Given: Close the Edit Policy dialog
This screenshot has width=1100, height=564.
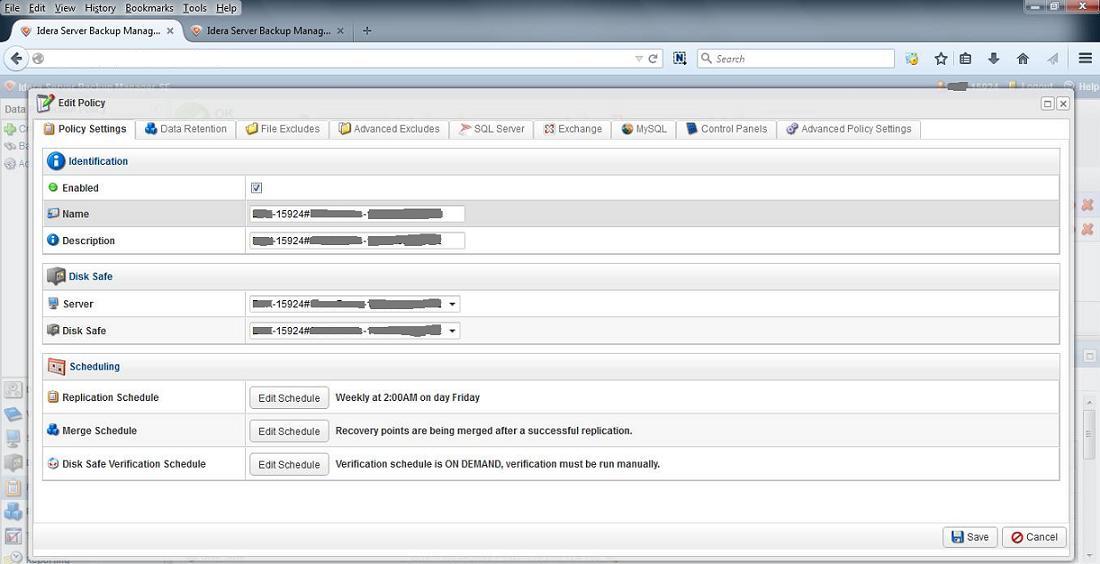Looking at the screenshot, I should (1063, 104).
